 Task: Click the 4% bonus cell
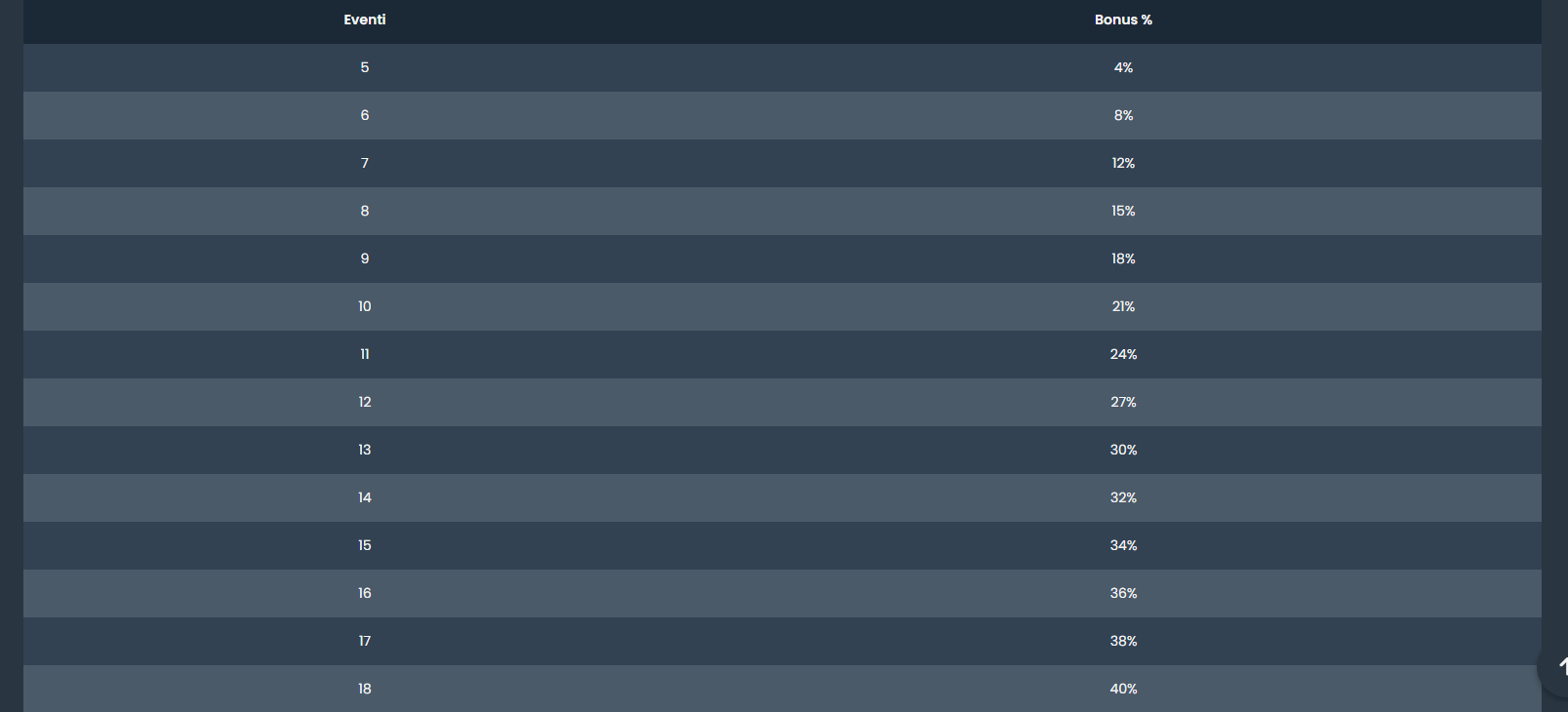(1123, 67)
